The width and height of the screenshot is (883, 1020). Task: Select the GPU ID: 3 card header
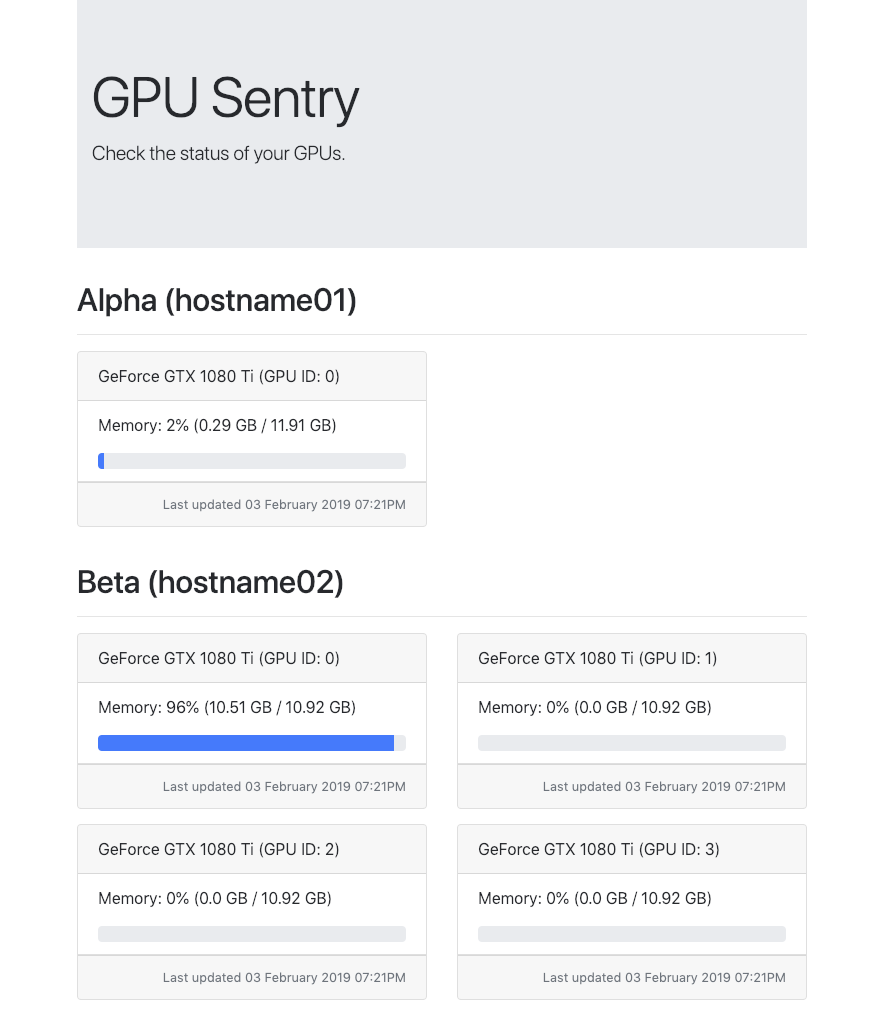point(632,850)
